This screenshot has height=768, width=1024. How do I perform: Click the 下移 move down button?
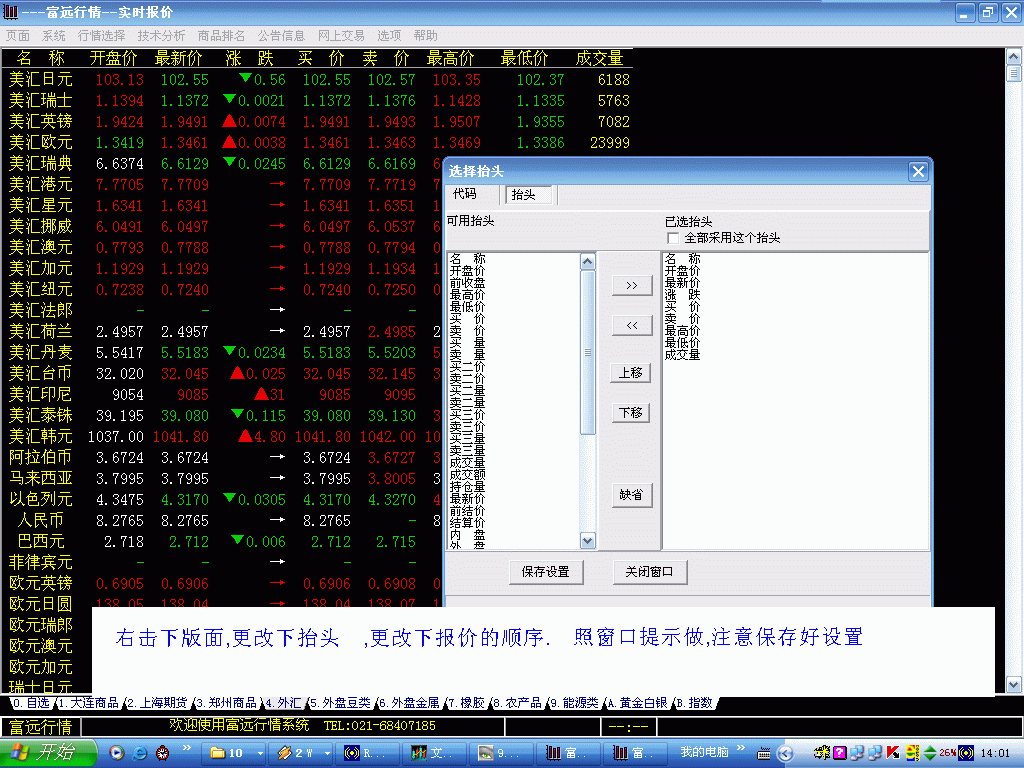pos(631,413)
